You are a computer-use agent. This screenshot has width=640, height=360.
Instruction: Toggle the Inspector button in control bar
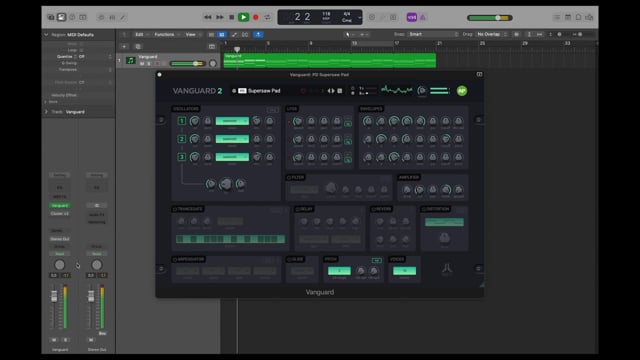pos(61,17)
